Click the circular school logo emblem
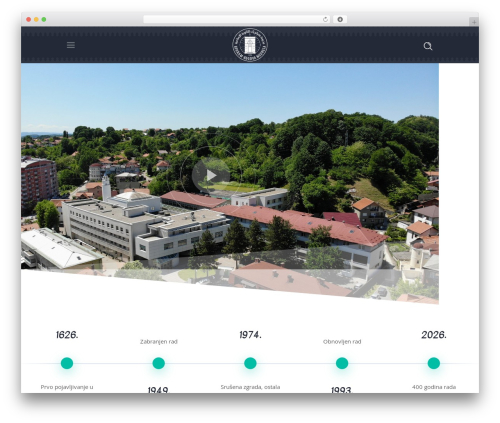 tap(250, 45)
